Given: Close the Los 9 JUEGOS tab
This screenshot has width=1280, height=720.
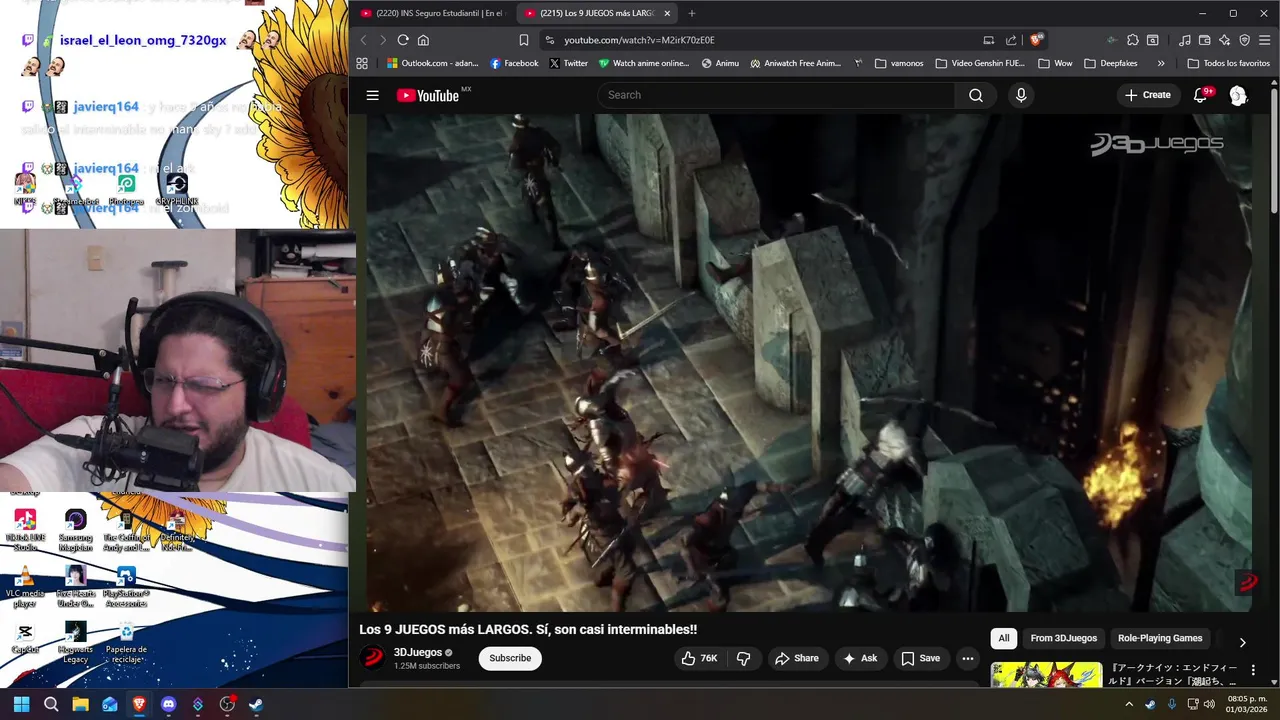Looking at the screenshot, I should [x=667, y=13].
